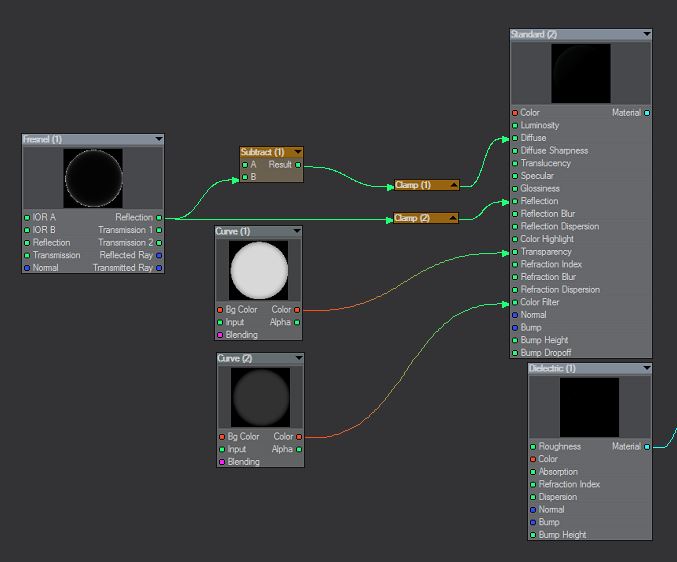Image resolution: width=677 pixels, height=562 pixels.
Task: Select the Curve (2) node title bar
Action: [250, 358]
